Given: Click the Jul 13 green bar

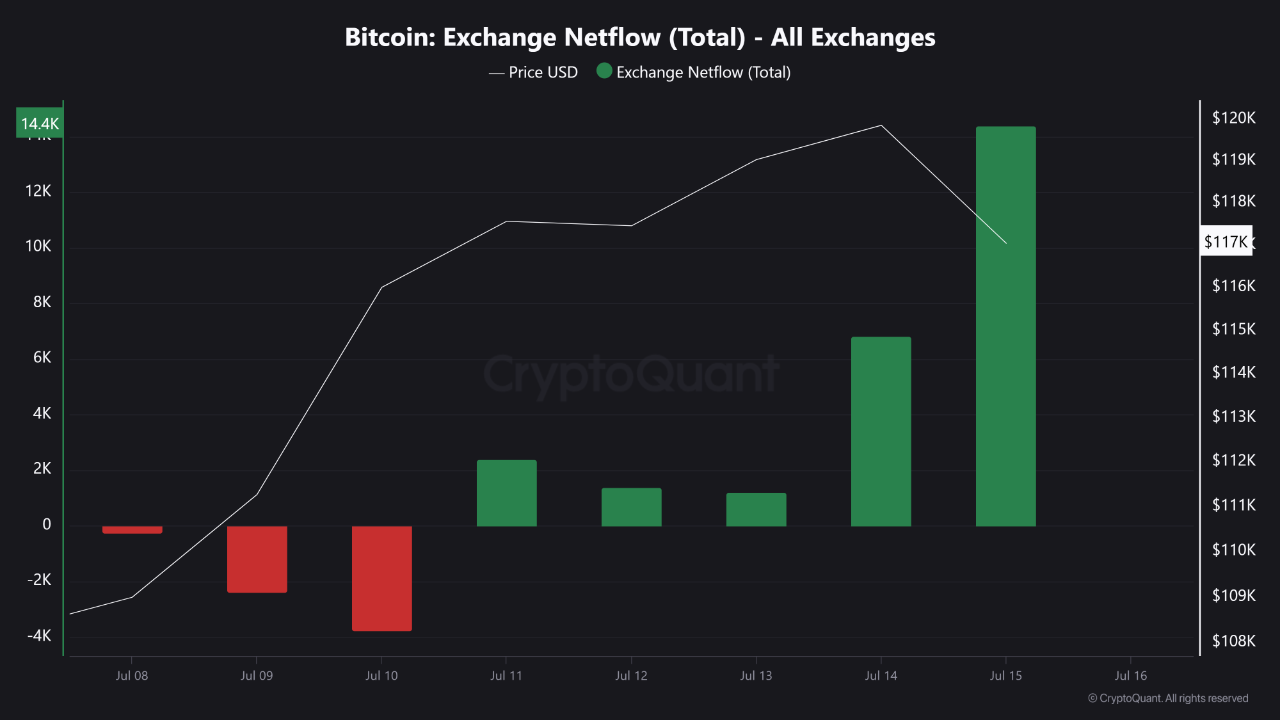Looking at the screenshot, I should pyautogui.click(x=756, y=509).
